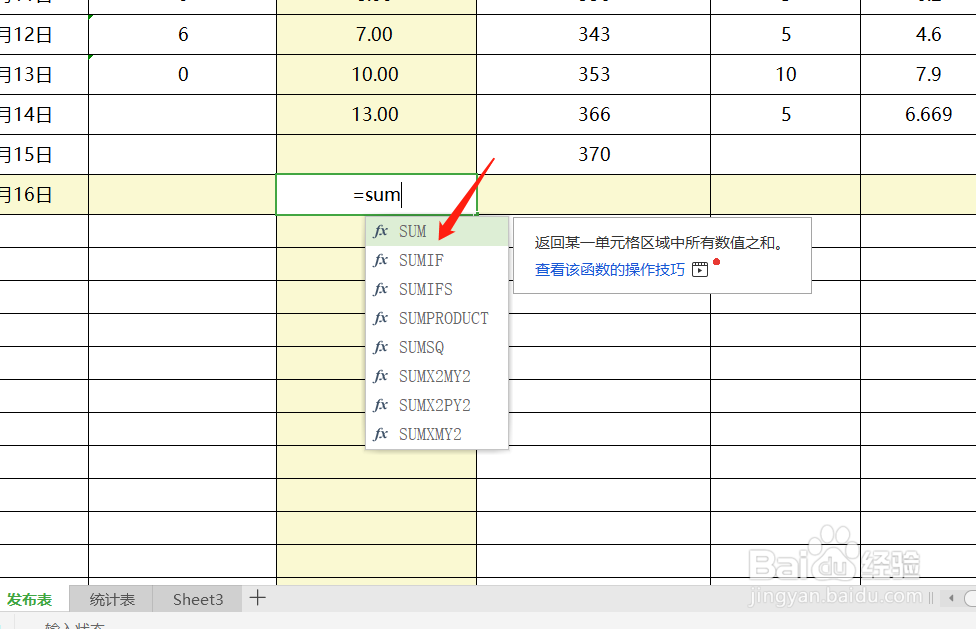Select SUMIF from the function suggestion list
Screen dimensions: 976x629
pyautogui.click(x=420, y=260)
